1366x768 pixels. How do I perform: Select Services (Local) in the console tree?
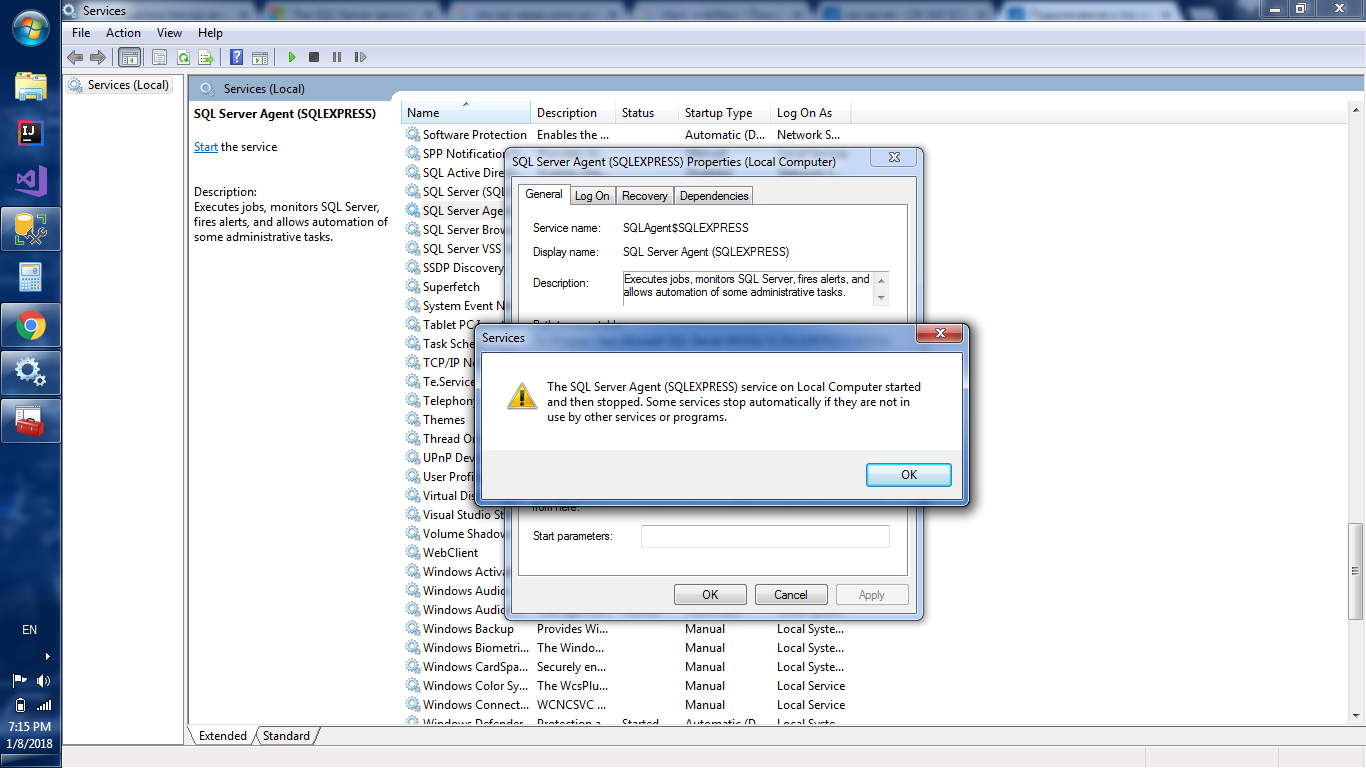[x=118, y=85]
